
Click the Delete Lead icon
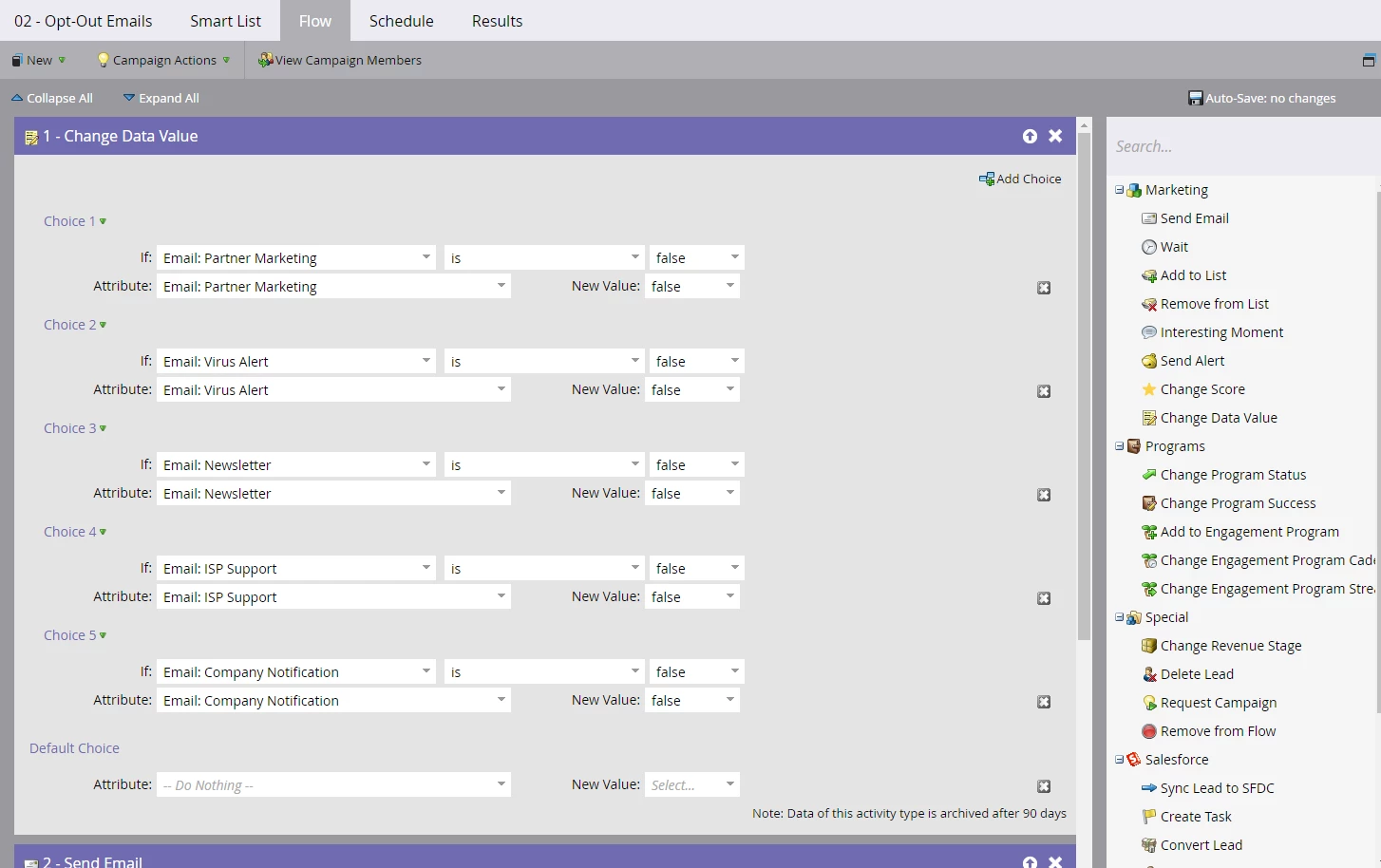[x=1148, y=674]
